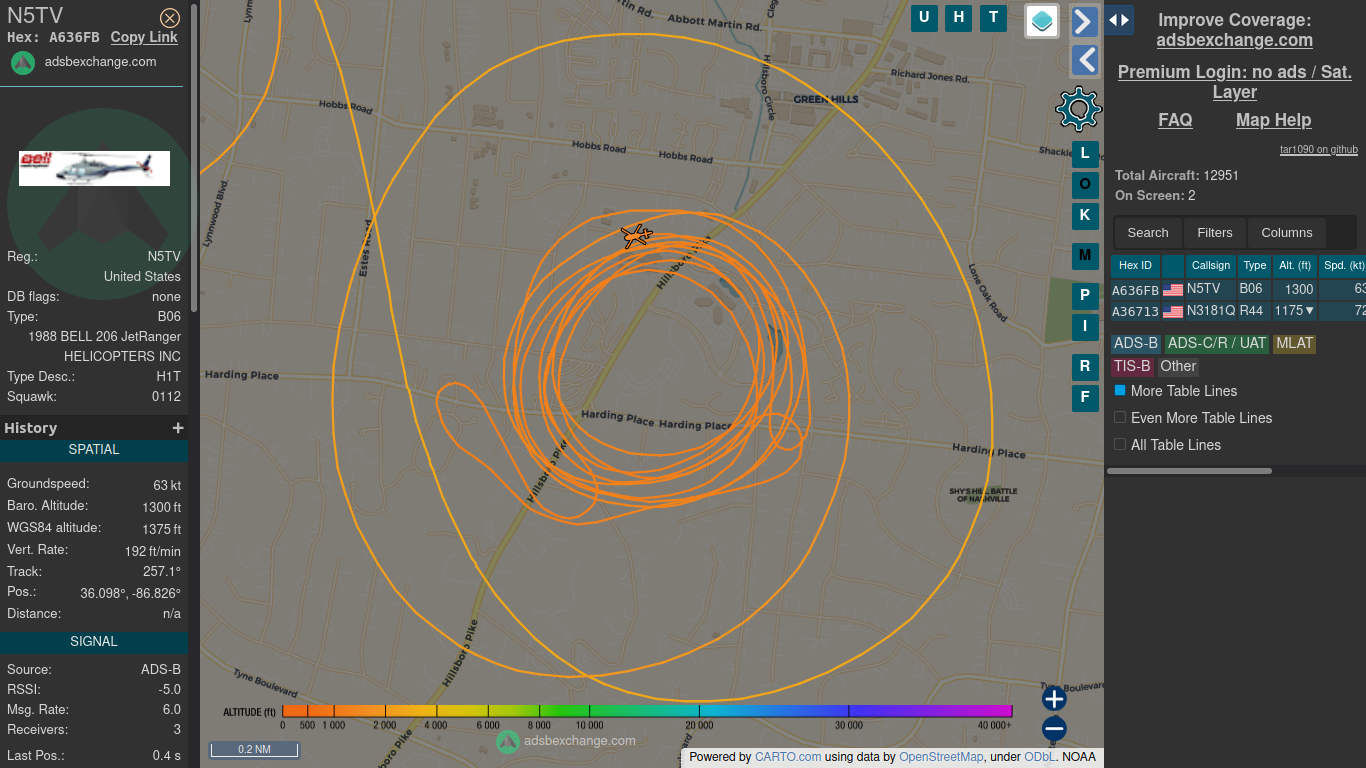The width and height of the screenshot is (1366, 768).
Task: Open the Map Help link
Action: (x=1273, y=120)
